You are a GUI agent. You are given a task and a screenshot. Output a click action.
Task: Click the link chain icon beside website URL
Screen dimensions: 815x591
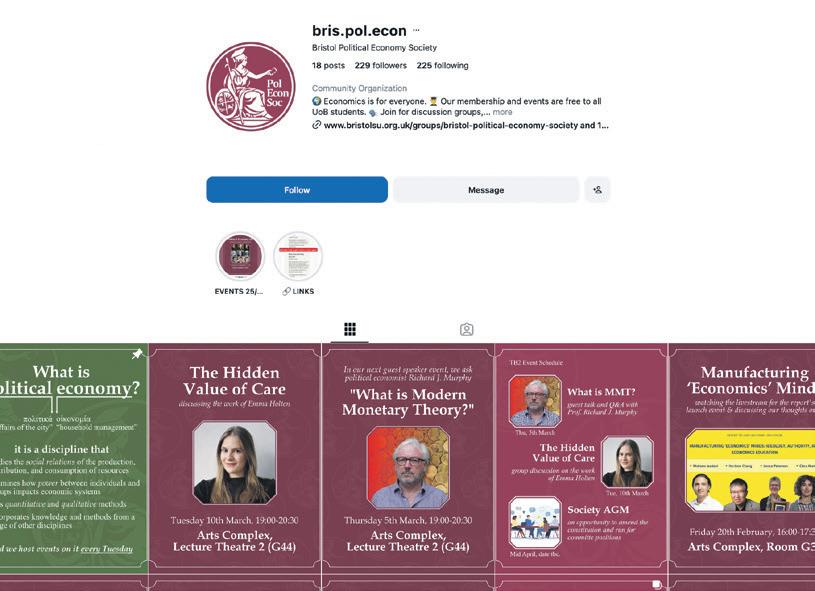click(316, 125)
